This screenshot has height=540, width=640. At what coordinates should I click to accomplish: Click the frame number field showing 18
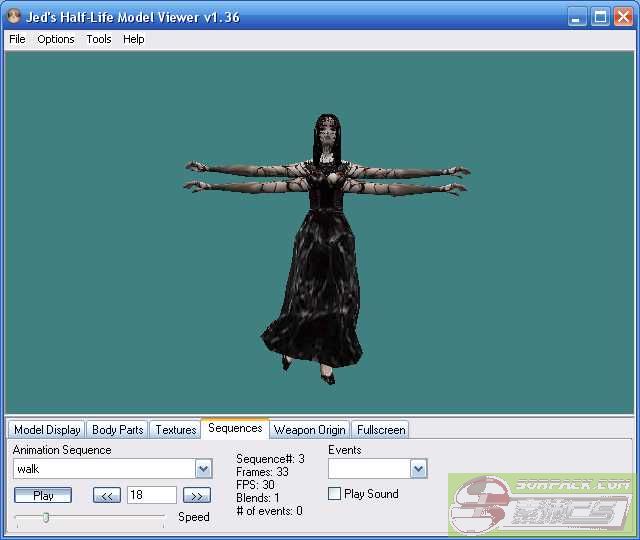[152, 495]
